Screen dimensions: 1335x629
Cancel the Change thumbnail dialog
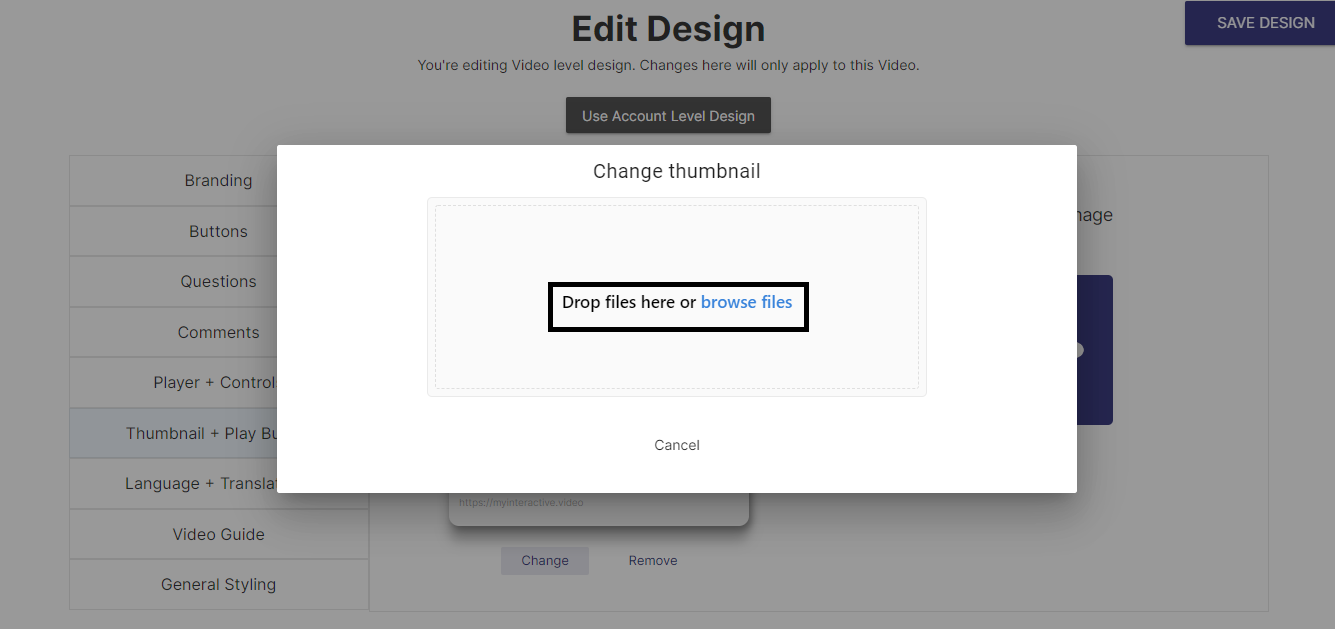pyautogui.click(x=677, y=445)
